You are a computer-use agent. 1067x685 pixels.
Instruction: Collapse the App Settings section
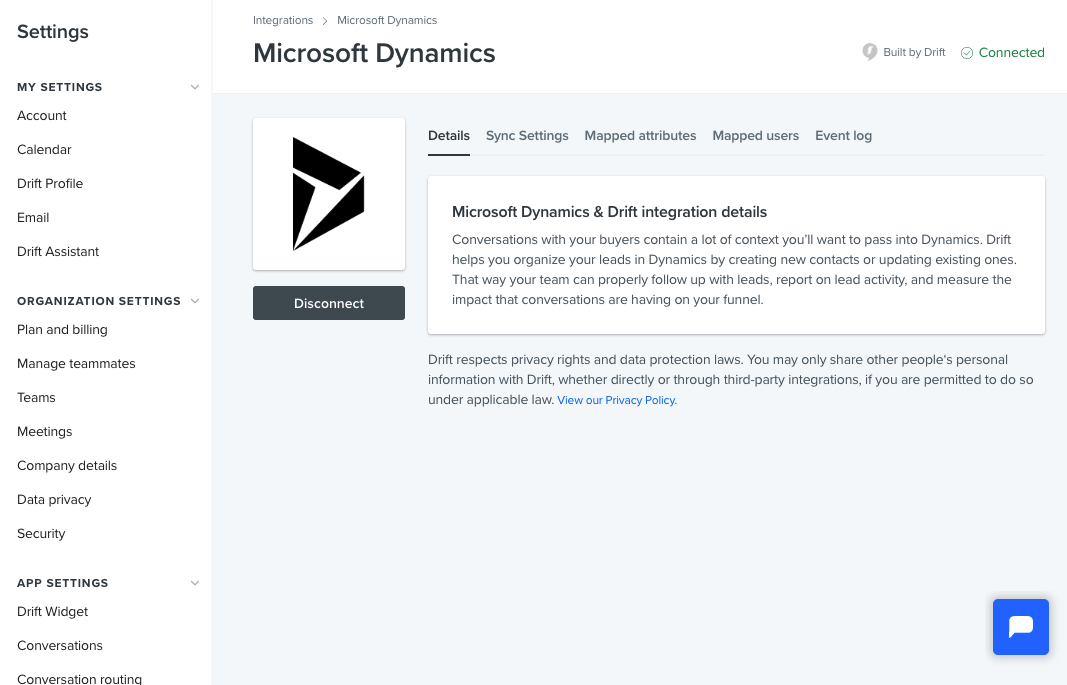(x=195, y=583)
